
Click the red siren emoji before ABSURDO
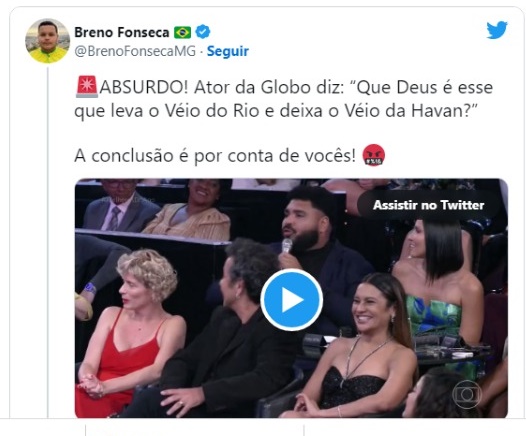click(87, 87)
